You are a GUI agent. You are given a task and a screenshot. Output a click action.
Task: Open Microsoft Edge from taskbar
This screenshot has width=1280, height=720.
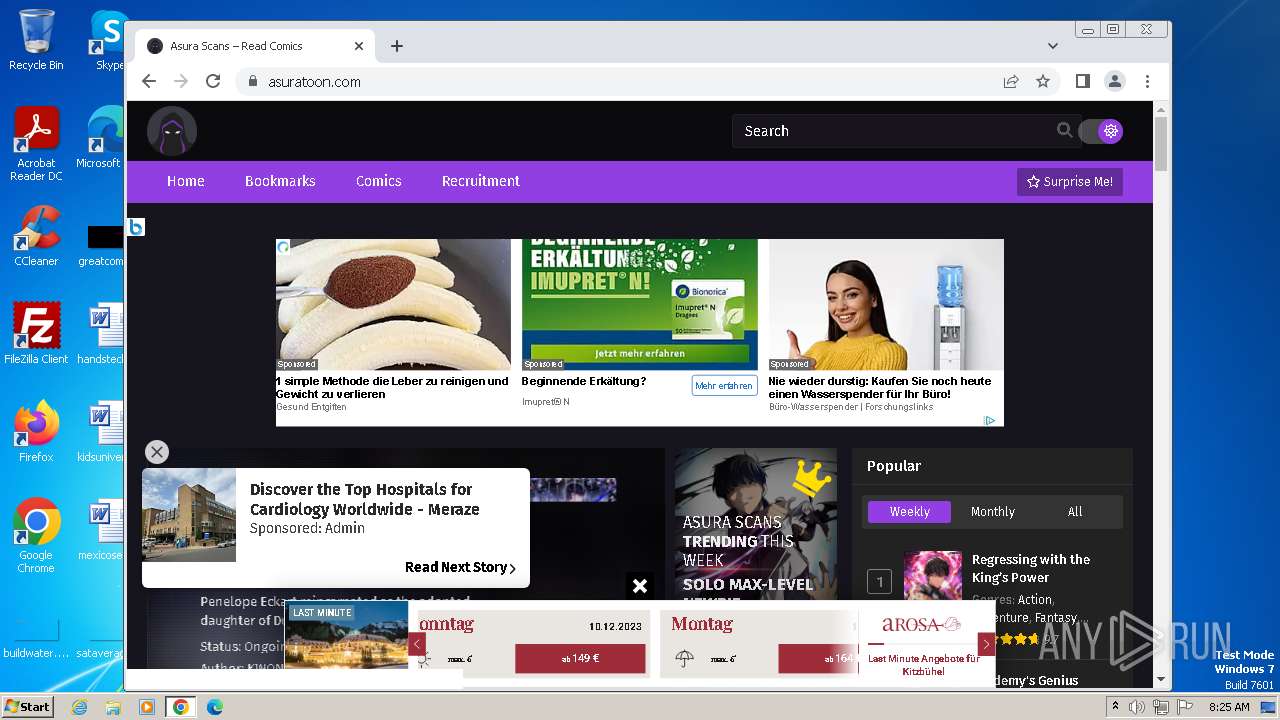(x=215, y=707)
